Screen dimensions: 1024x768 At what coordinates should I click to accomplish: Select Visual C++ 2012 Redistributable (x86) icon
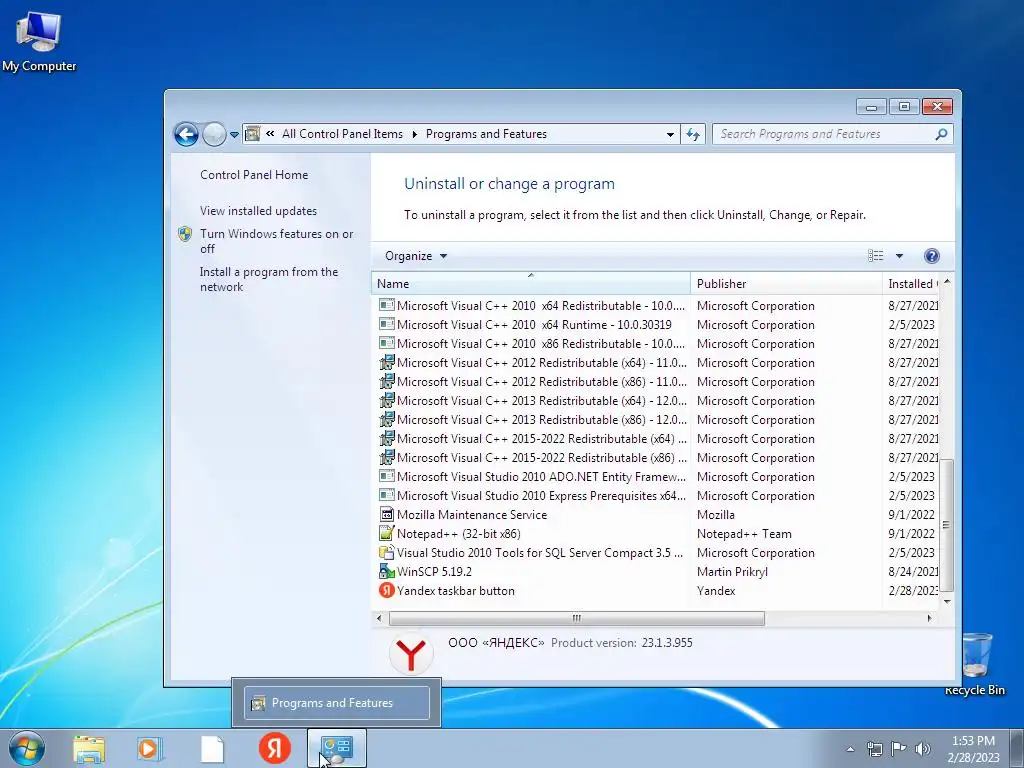[x=387, y=381]
